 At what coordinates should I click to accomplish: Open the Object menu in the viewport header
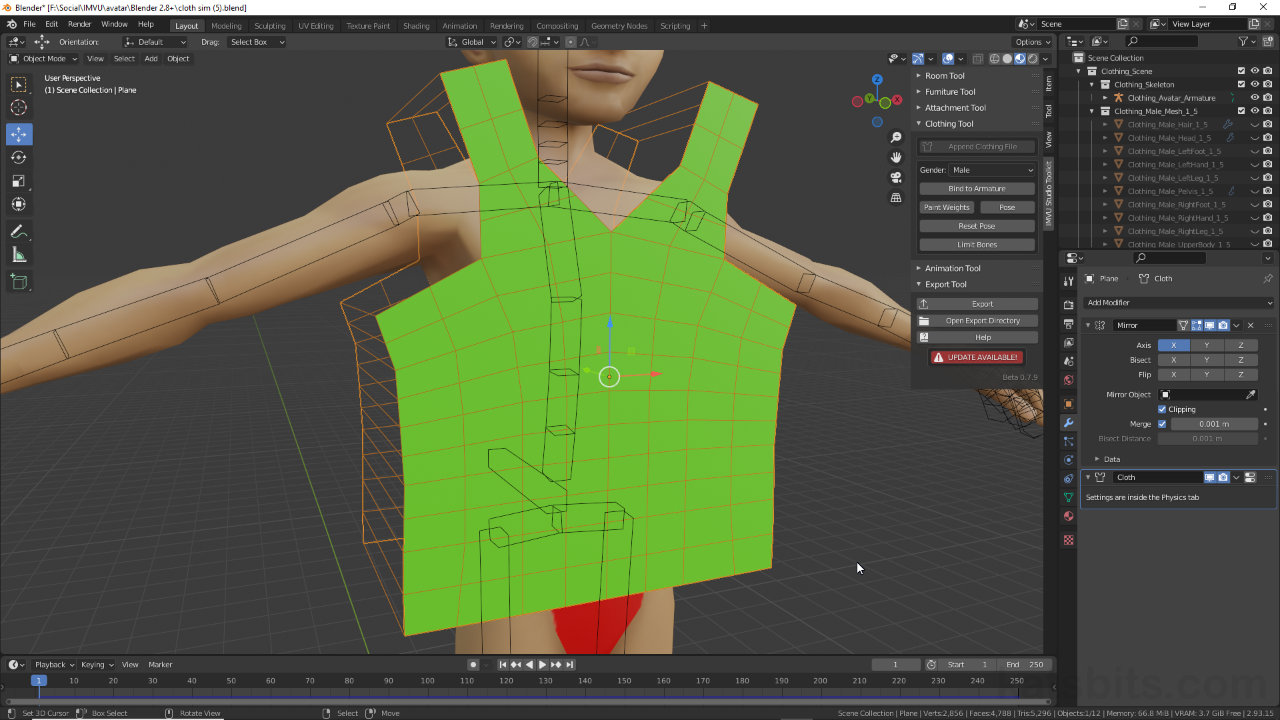[178, 58]
